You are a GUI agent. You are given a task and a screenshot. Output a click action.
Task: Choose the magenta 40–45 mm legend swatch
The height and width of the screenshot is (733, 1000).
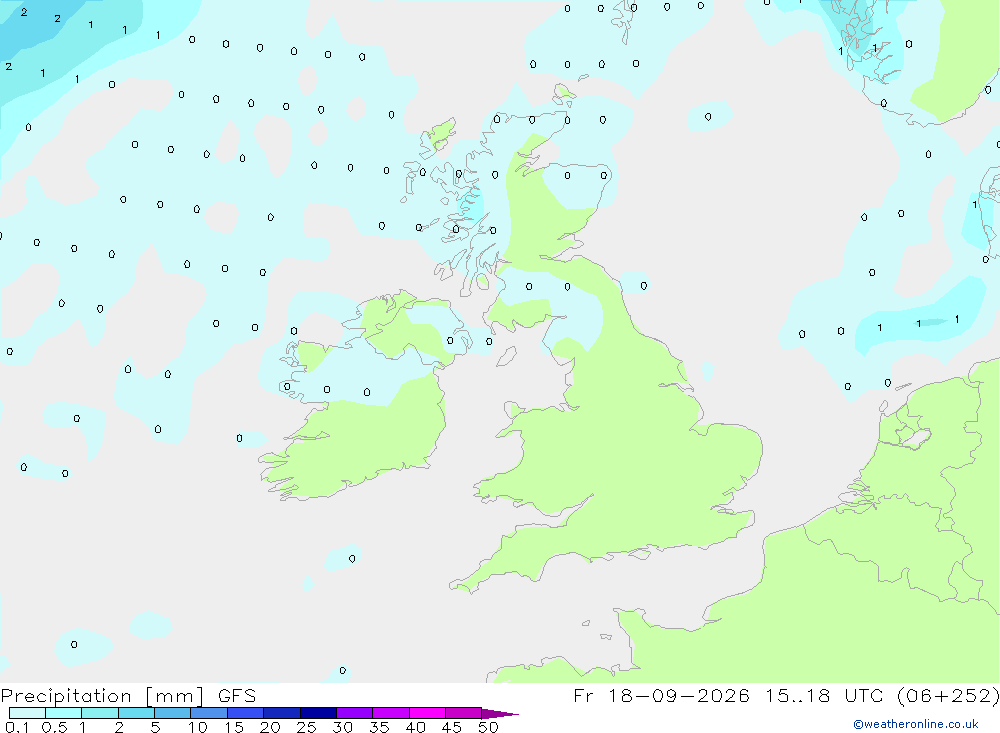click(427, 713)
